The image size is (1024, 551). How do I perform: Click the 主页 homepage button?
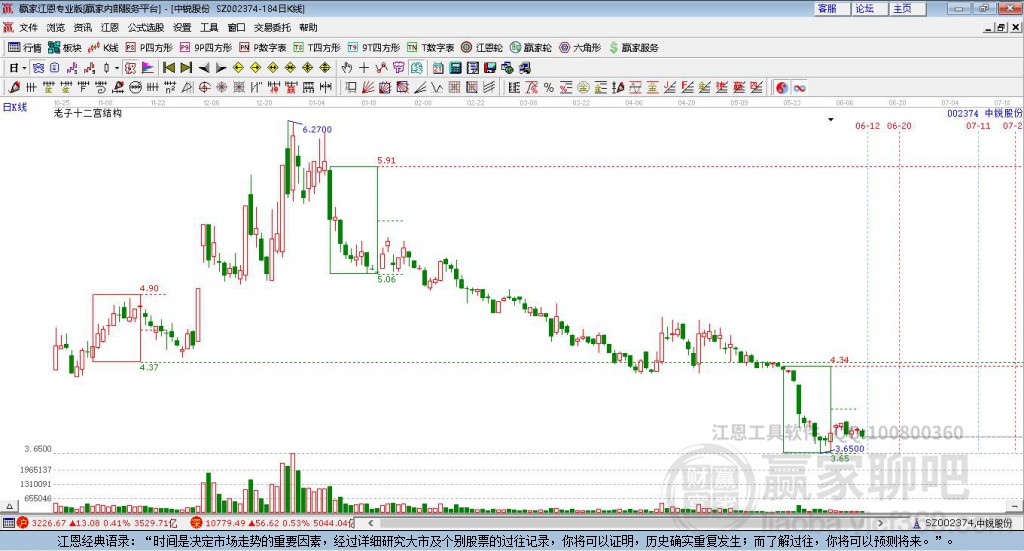908,8
